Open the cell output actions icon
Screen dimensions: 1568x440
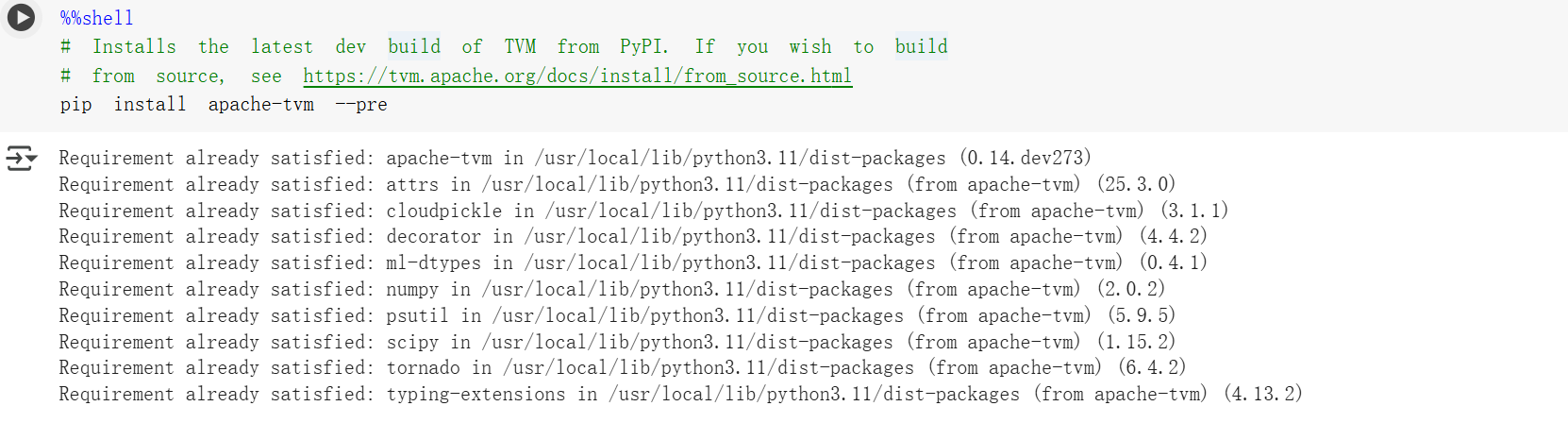[x=21, y=158]
